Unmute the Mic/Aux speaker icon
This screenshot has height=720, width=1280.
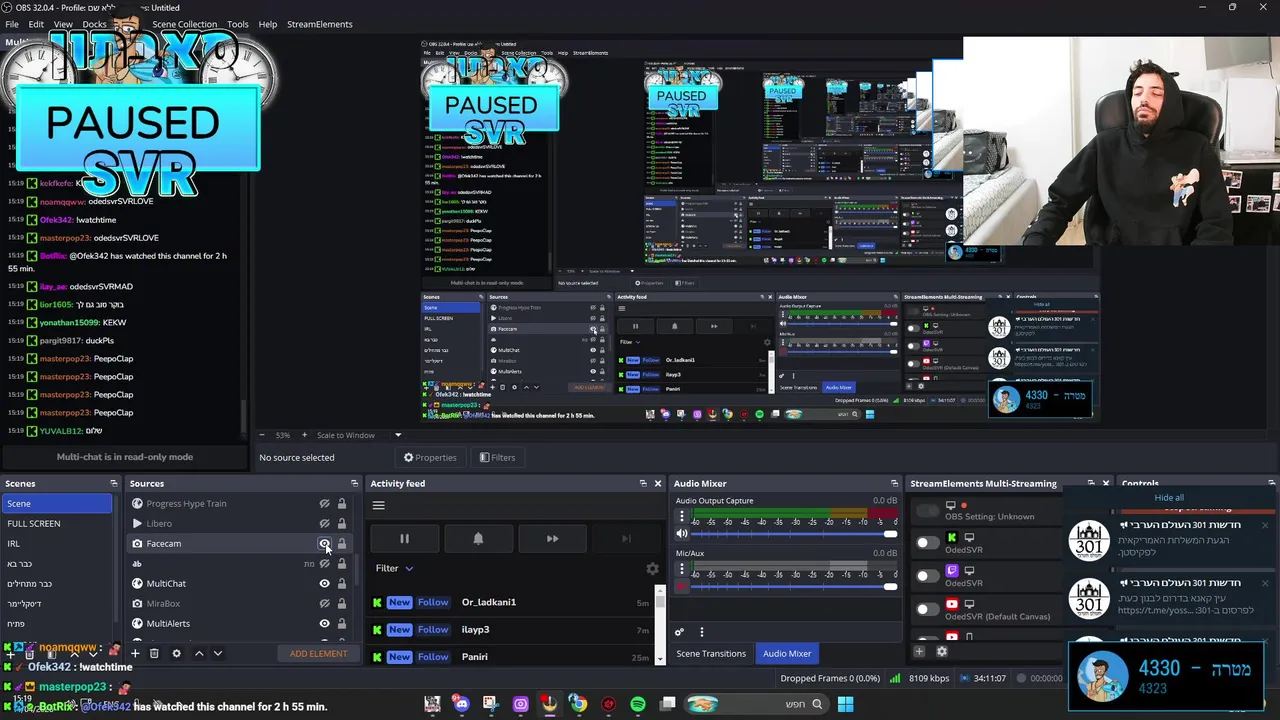click(682, 586)
